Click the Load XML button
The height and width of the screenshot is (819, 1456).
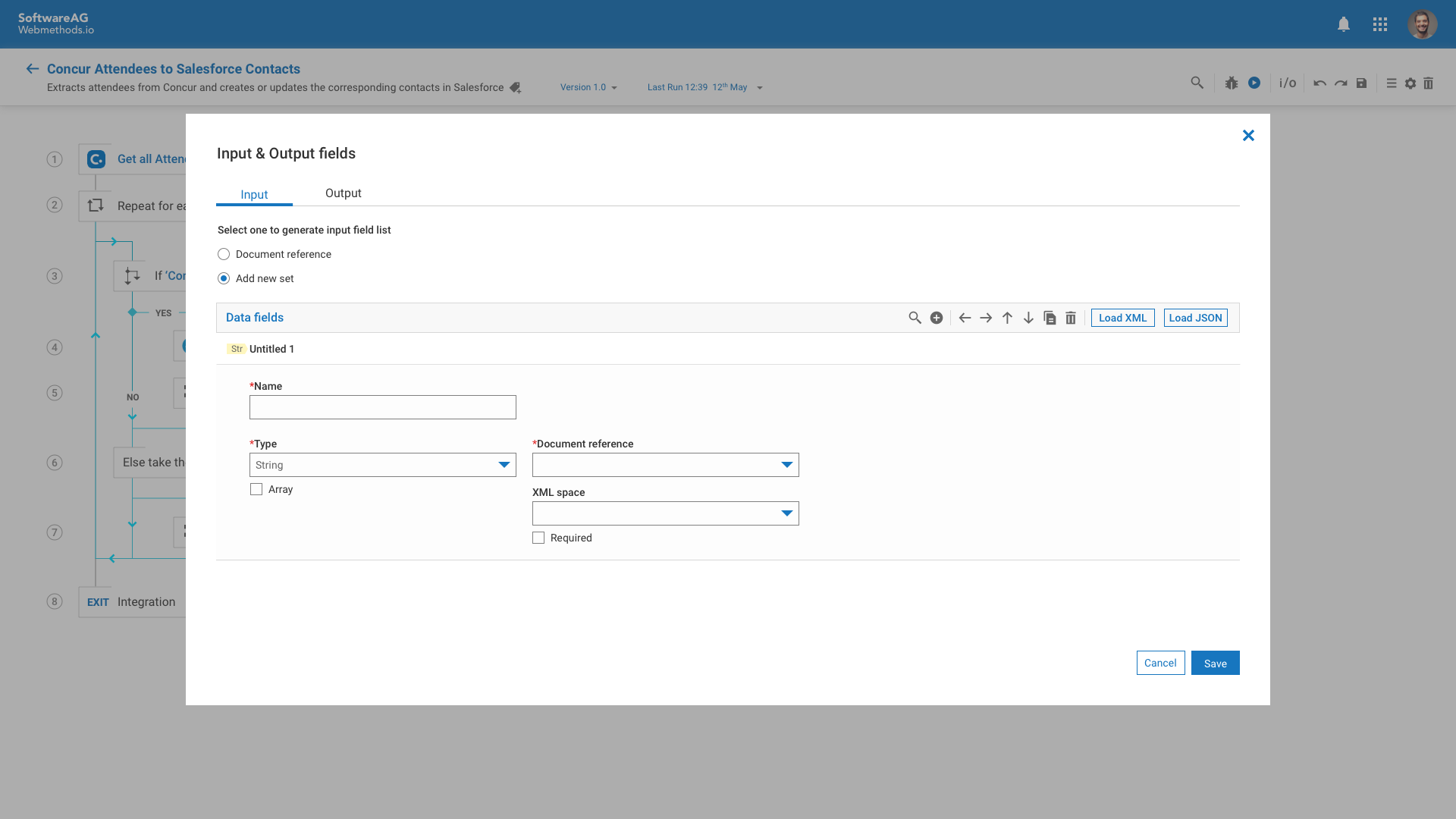pos(1123,318)
